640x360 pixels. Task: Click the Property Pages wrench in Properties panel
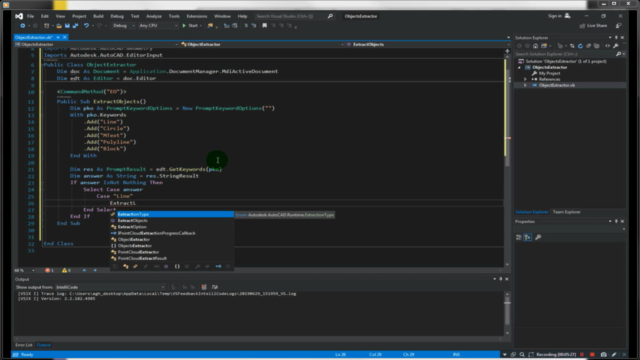click(538, 237)
